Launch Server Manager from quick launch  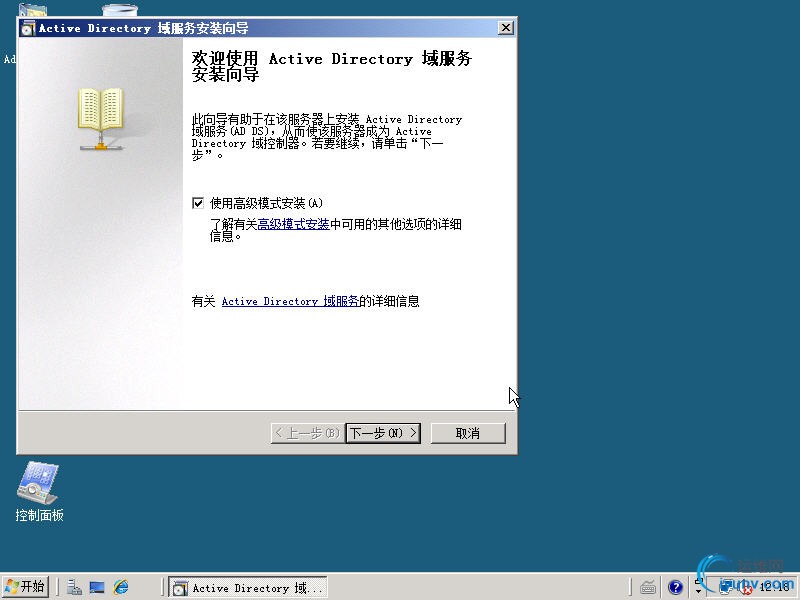point(74,587)
